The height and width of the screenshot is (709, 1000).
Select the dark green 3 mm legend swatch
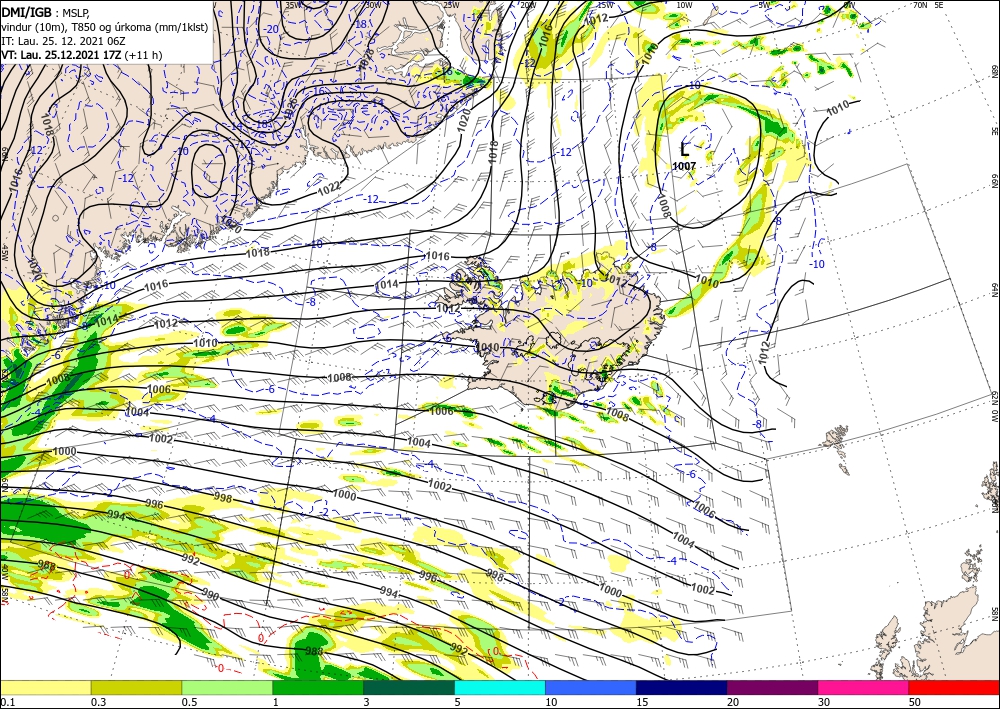click(x=409, y=687)
